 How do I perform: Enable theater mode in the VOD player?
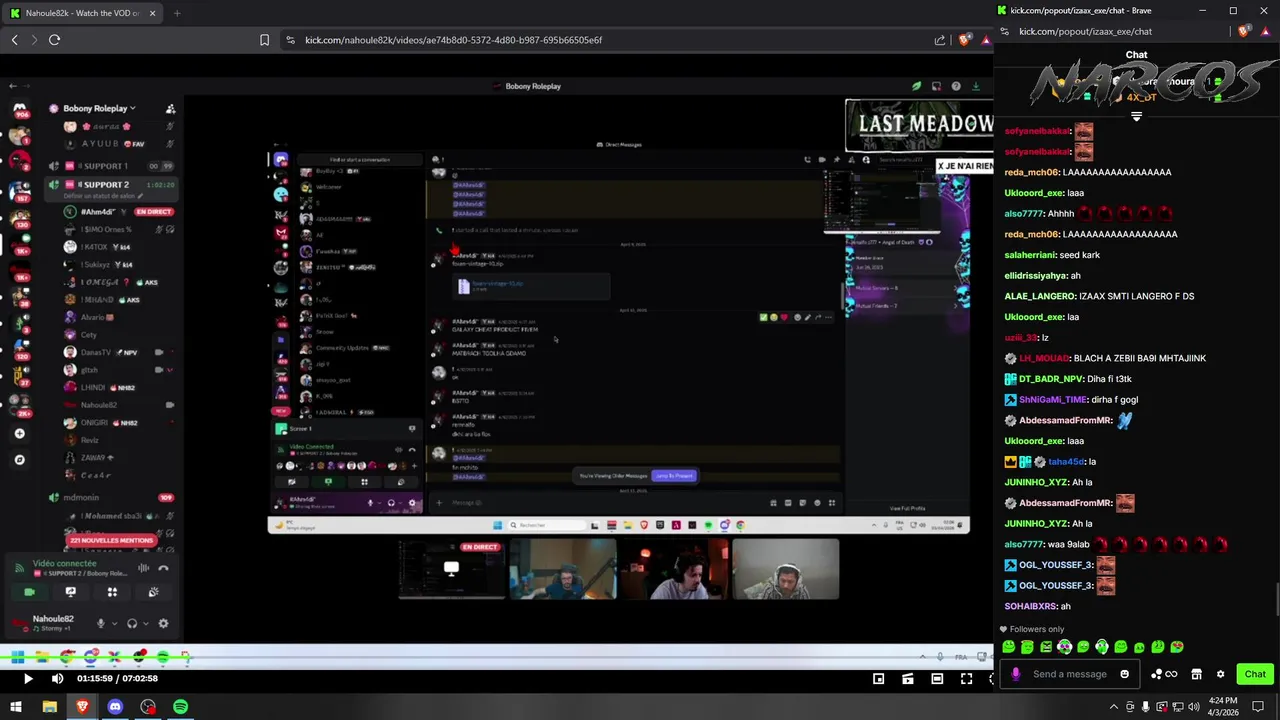coord(937,678)
